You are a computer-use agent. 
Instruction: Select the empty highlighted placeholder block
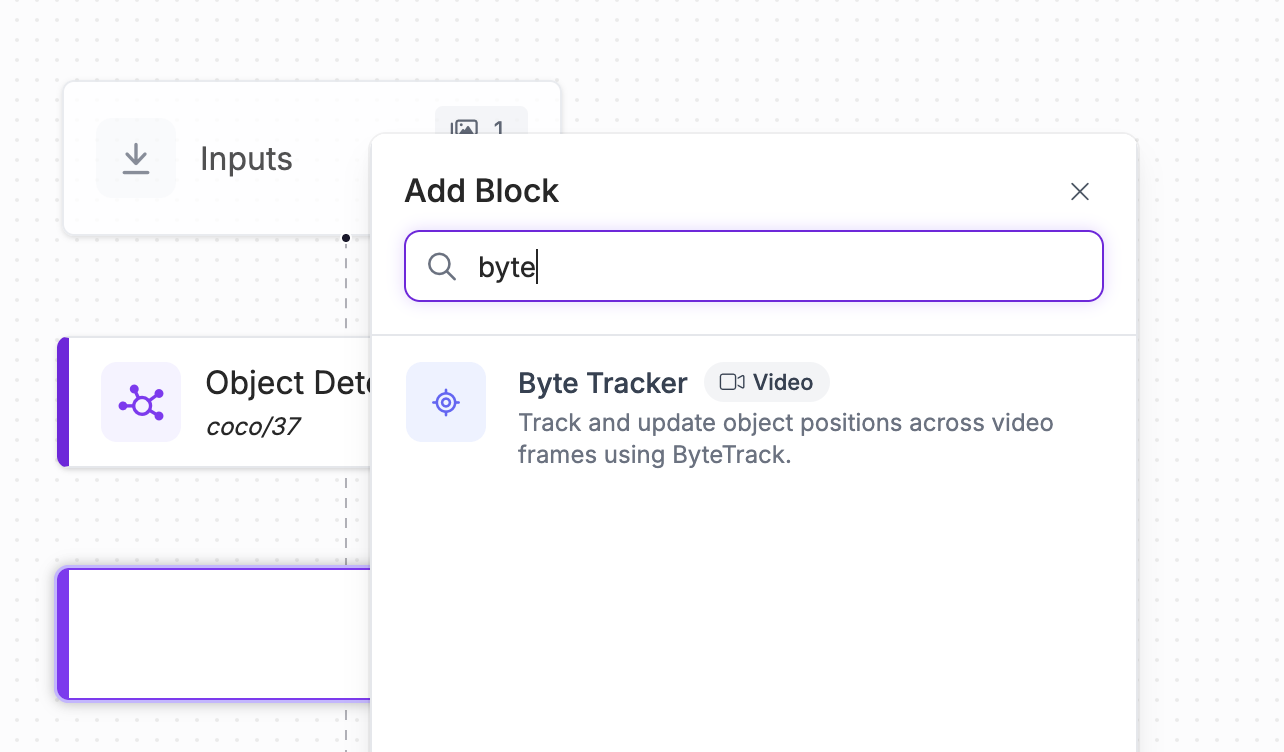(x=215, y=634)
